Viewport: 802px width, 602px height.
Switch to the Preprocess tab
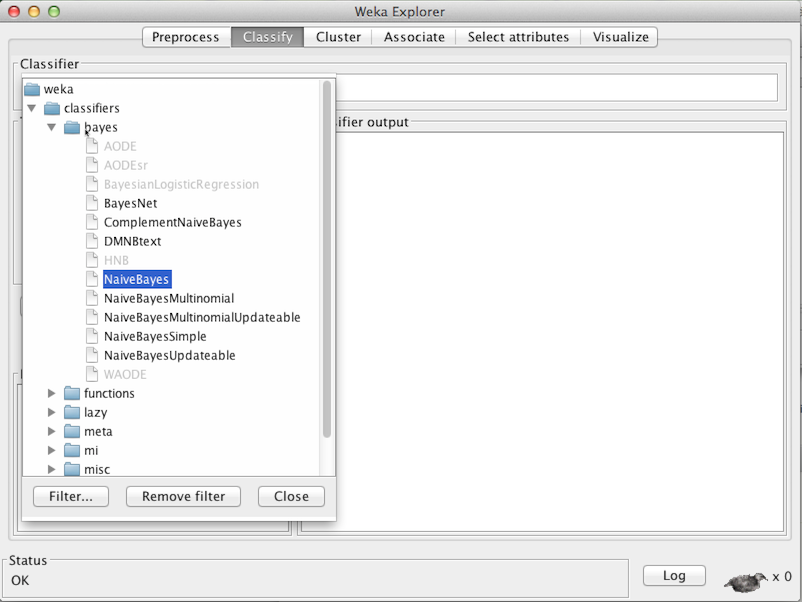tap(185, 37)
